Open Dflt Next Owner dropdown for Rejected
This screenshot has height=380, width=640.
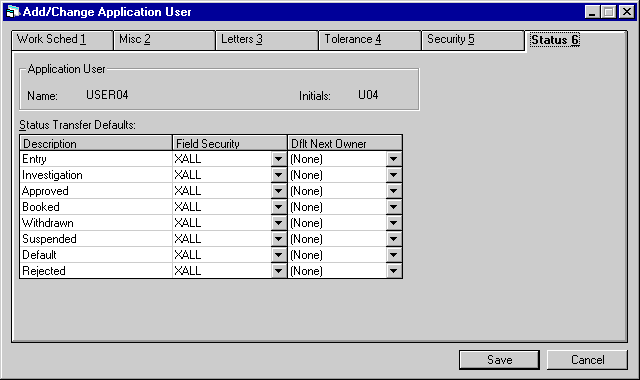click(394, 271)
